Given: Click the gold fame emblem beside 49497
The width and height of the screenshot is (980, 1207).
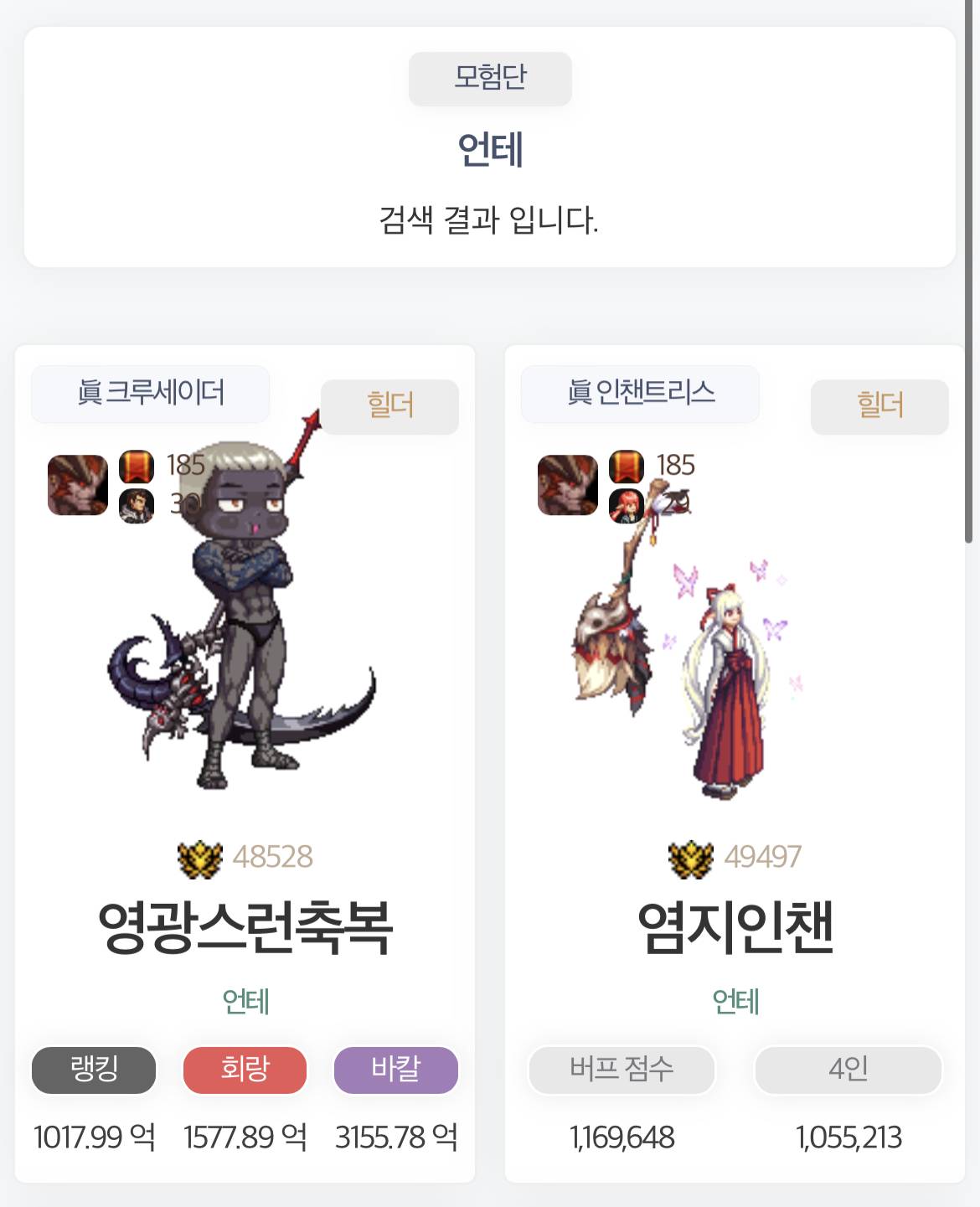Looking at the screenshot, I should (x=690, y=859).
